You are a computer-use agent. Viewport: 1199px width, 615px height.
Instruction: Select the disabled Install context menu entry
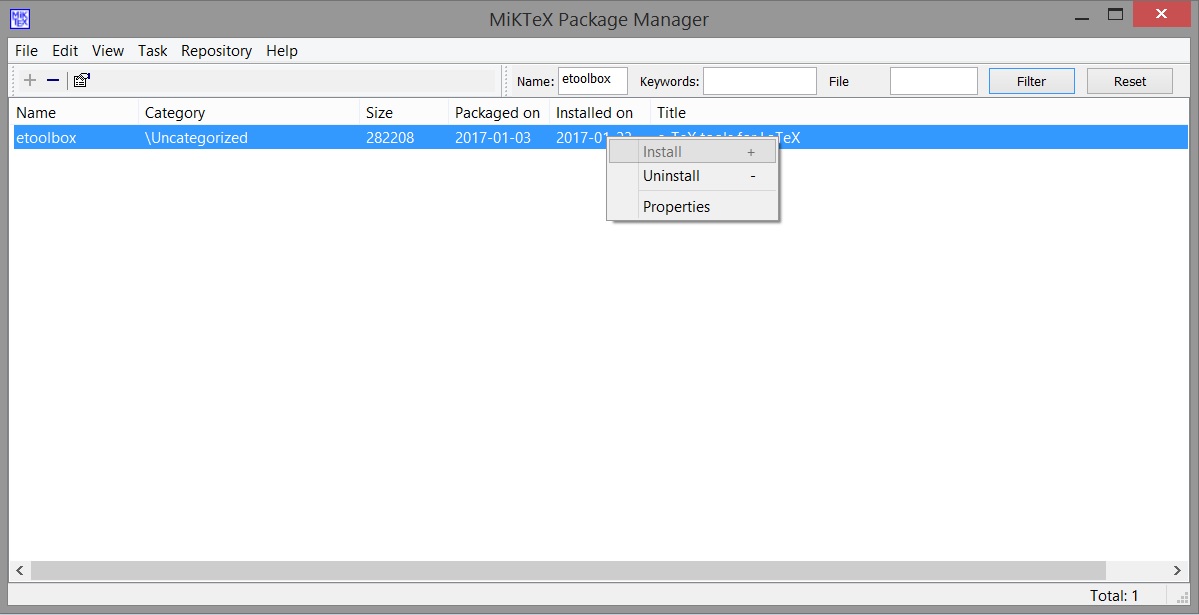pyautogui.click(x=693, y=151)
